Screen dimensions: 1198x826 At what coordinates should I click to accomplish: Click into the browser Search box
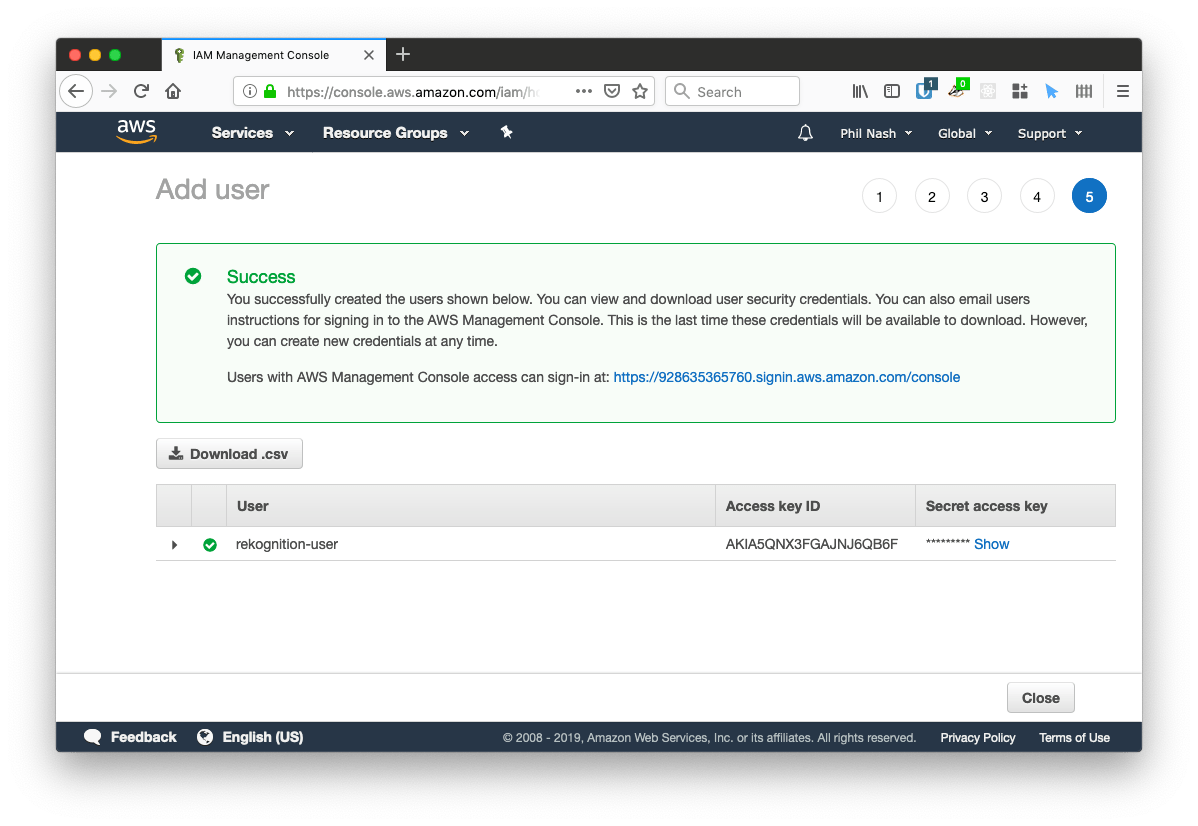pos(733,92)
